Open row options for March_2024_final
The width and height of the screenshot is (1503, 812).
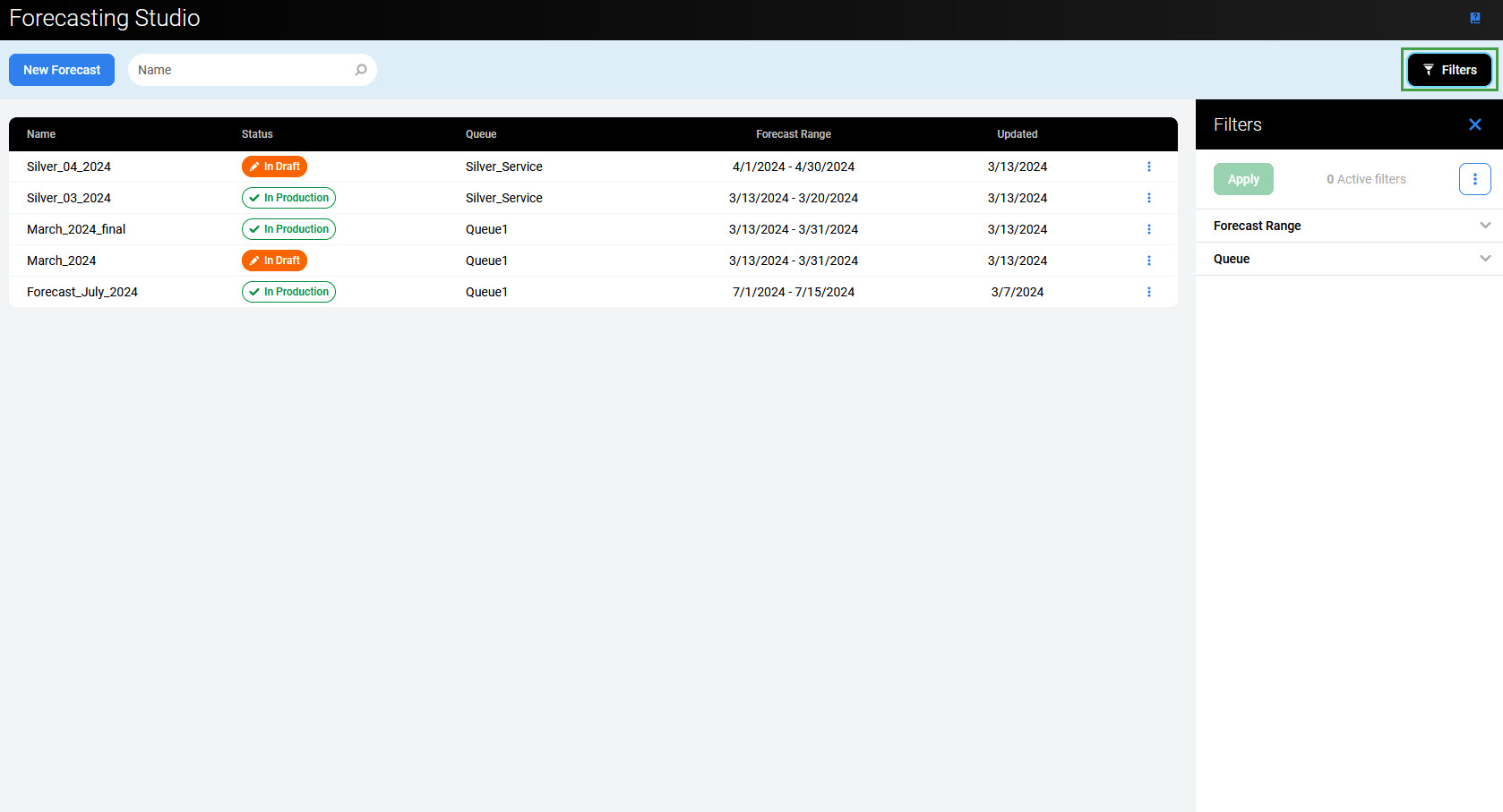tap(1148, 229)
